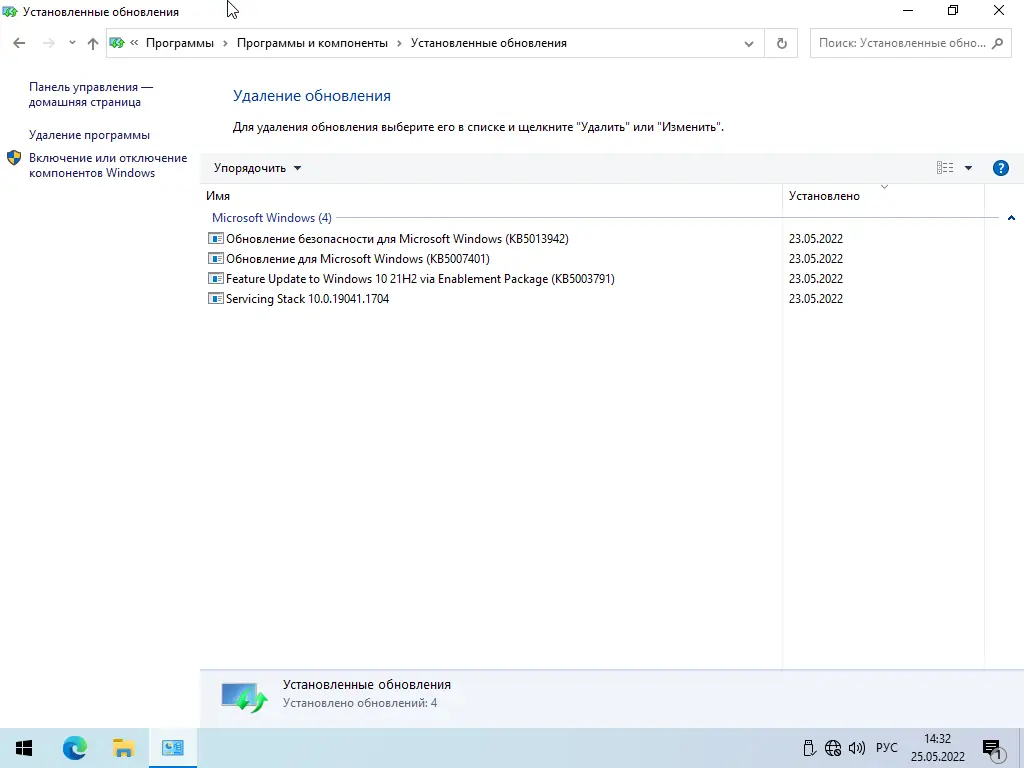The width and height of the screenshot is (1024, 768).
Task: Click the install date of Servicing Stack
Action: 816,298
